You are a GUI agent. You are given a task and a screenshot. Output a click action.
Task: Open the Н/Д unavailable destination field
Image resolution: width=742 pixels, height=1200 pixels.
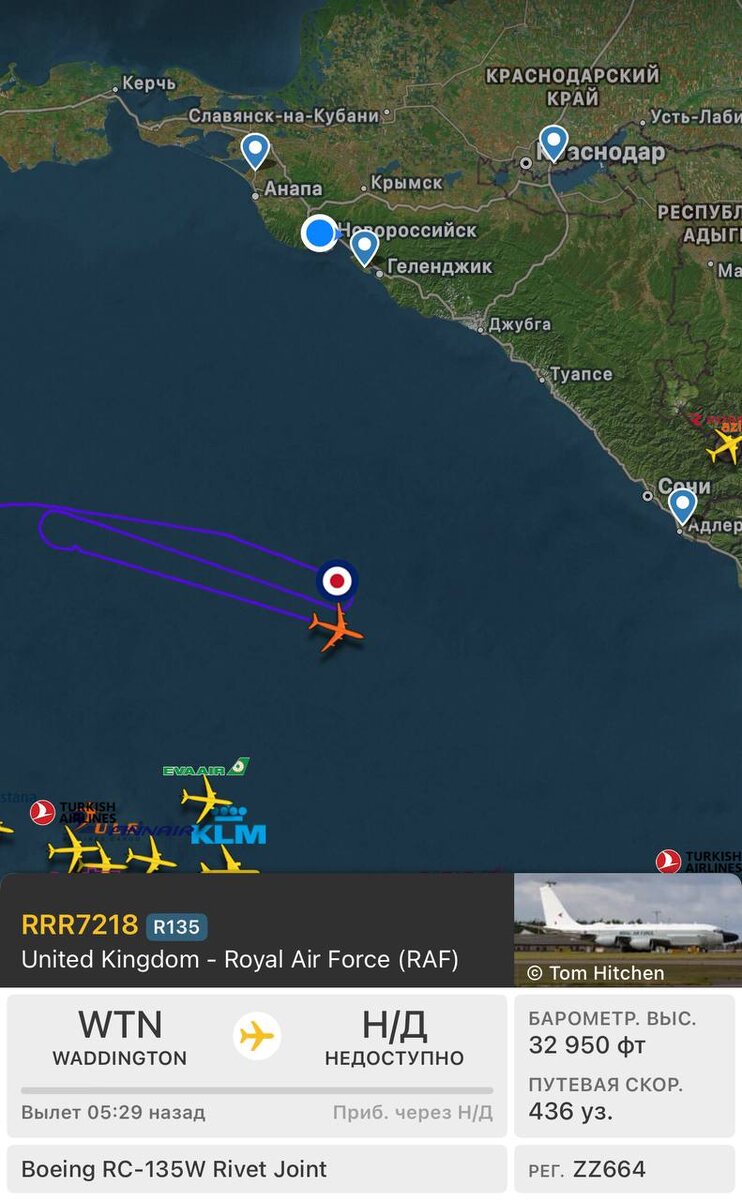(394, 1037)
